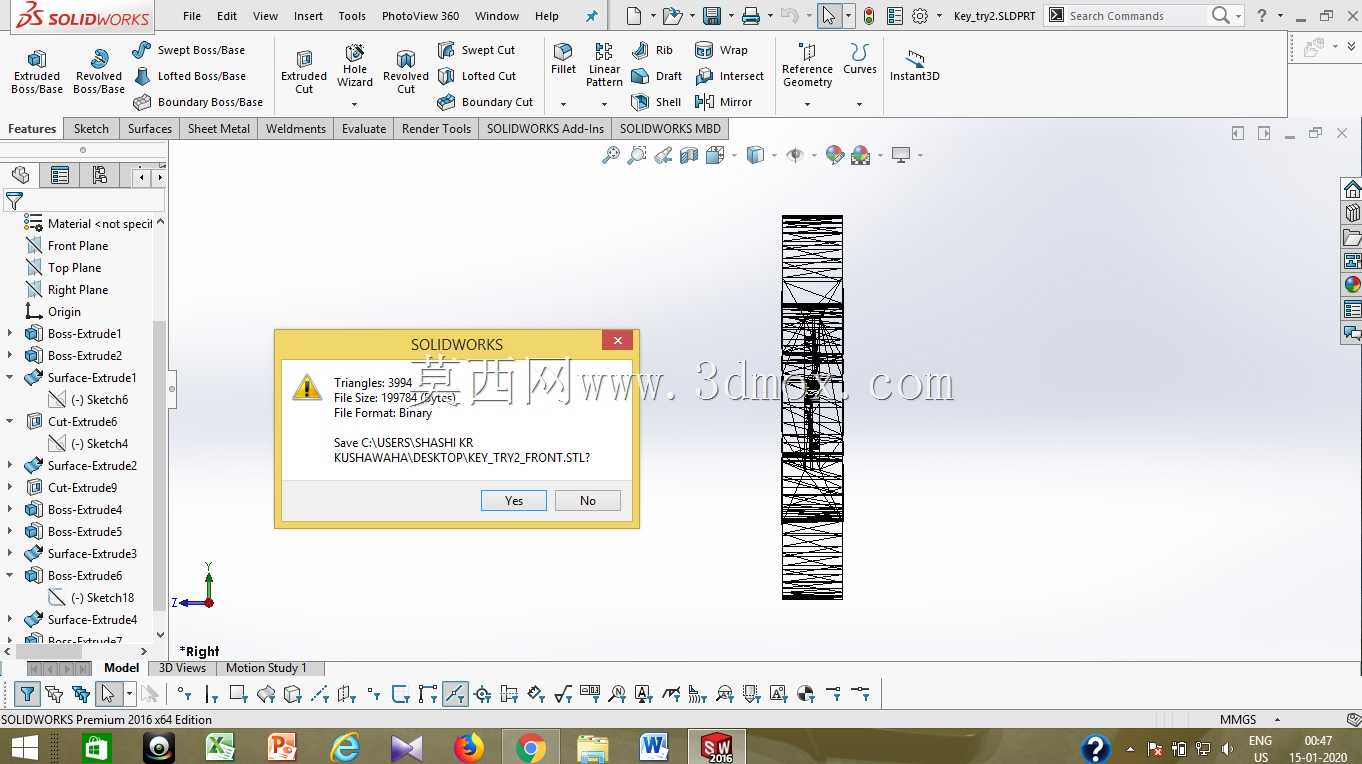Open the Fillet dropdown arrow
The height and width of the screenshot is (764, 1362).
(564, 104)
